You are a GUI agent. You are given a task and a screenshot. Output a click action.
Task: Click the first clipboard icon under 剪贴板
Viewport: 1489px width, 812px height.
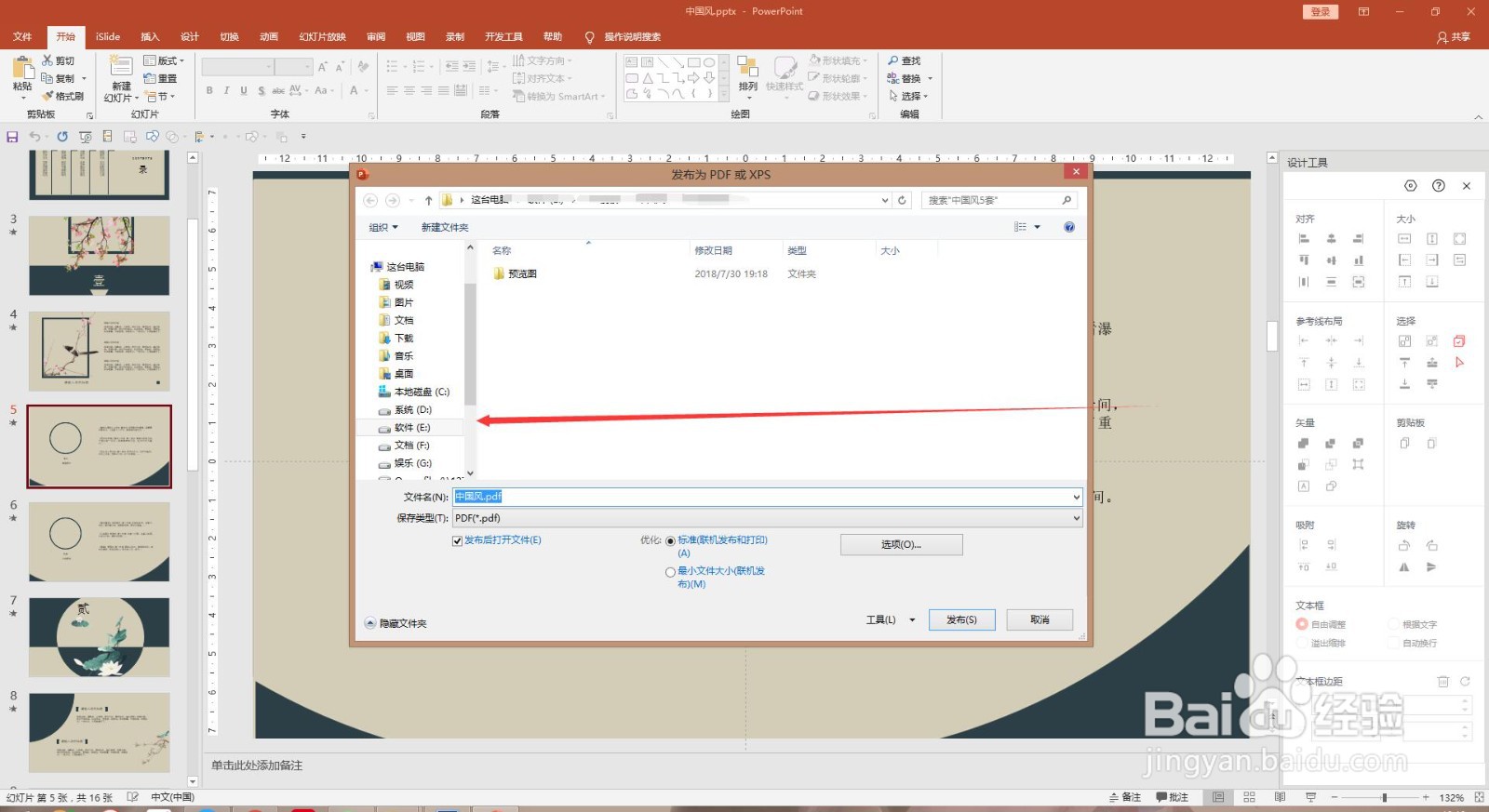pos(1404,444)
